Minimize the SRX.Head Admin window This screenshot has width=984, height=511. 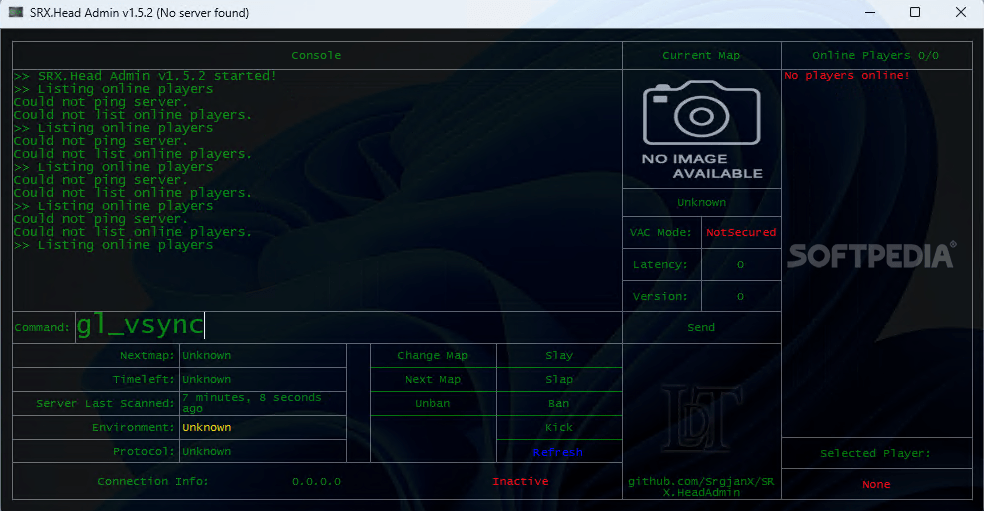pyautogui.click(x=870, y=12)
